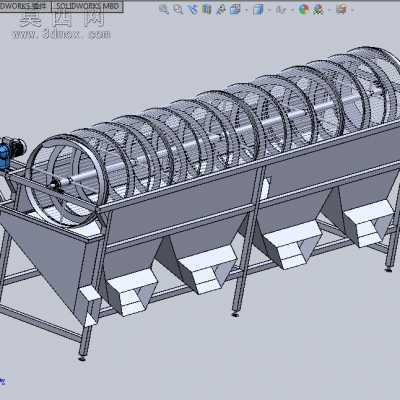Select the Zoom to Area tool
Screen dimensions: 400x400
(178, 9)
